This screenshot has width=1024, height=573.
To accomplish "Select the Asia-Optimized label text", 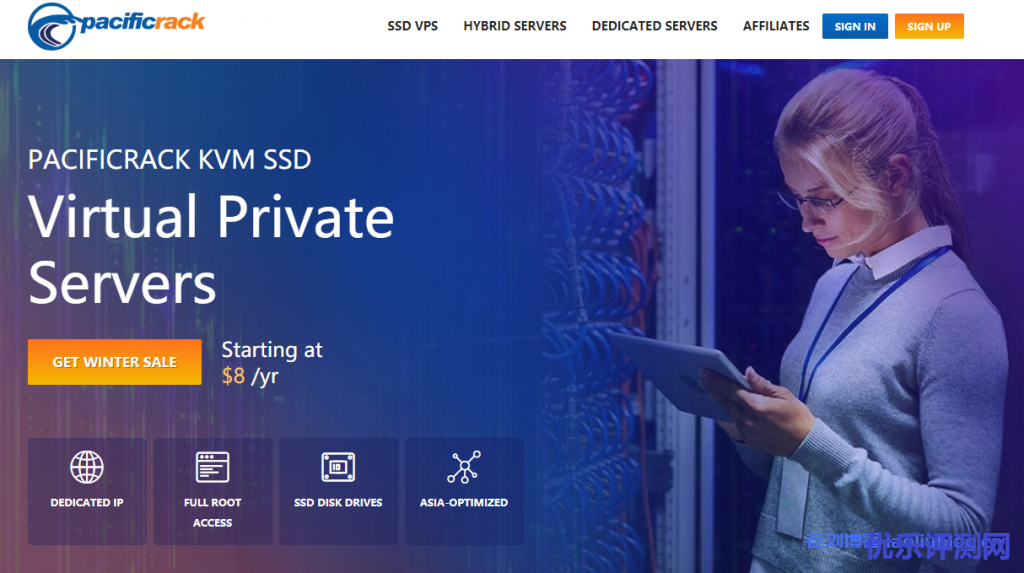I will point(464,502).
